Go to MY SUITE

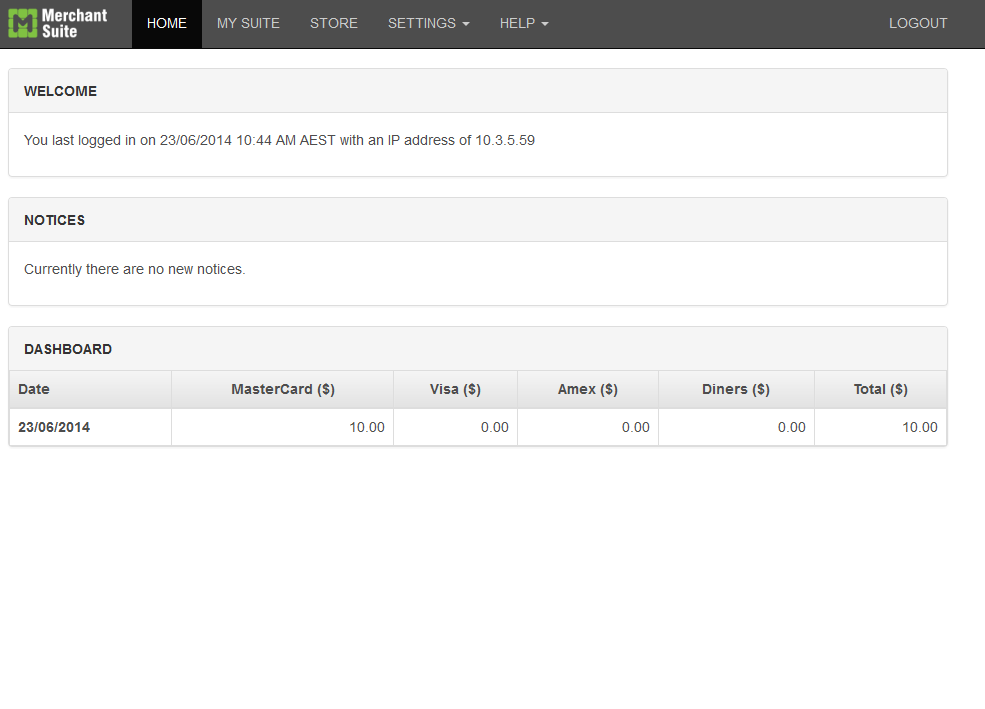point(248,23)
